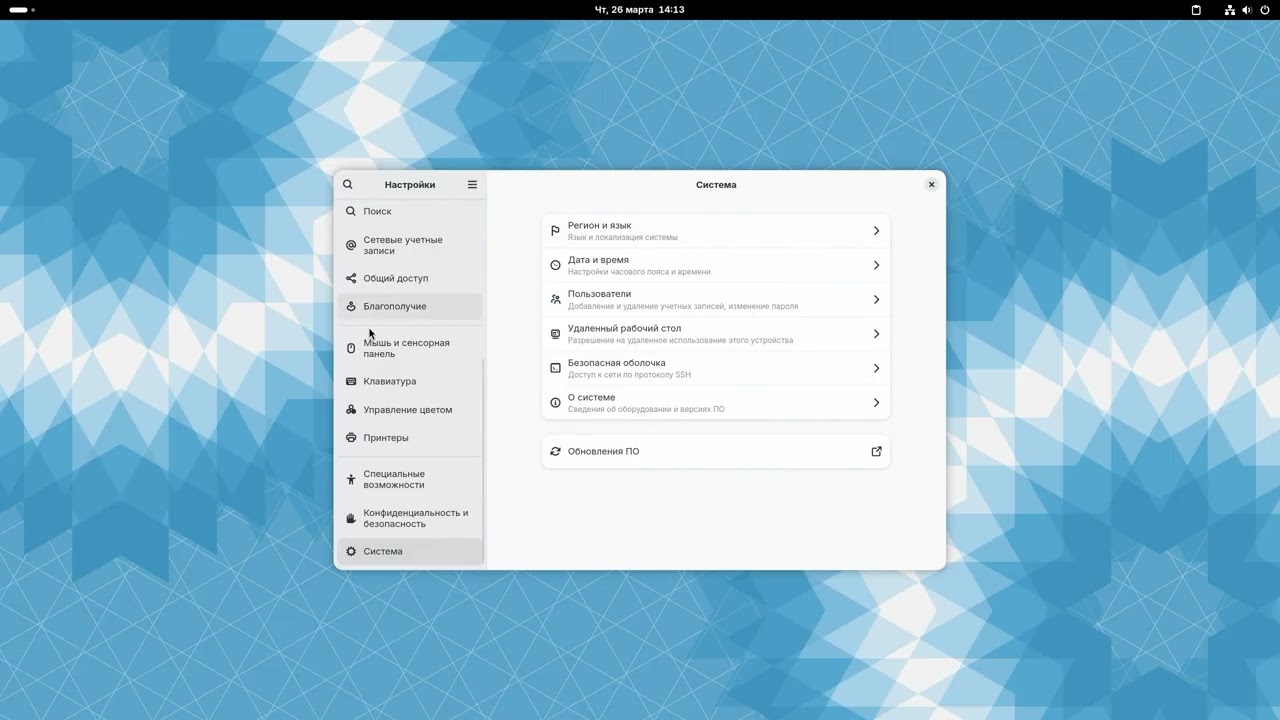Click the users icon beside Пользователи
Viewport: 1280px width, 720px height.
click(555, 299)
